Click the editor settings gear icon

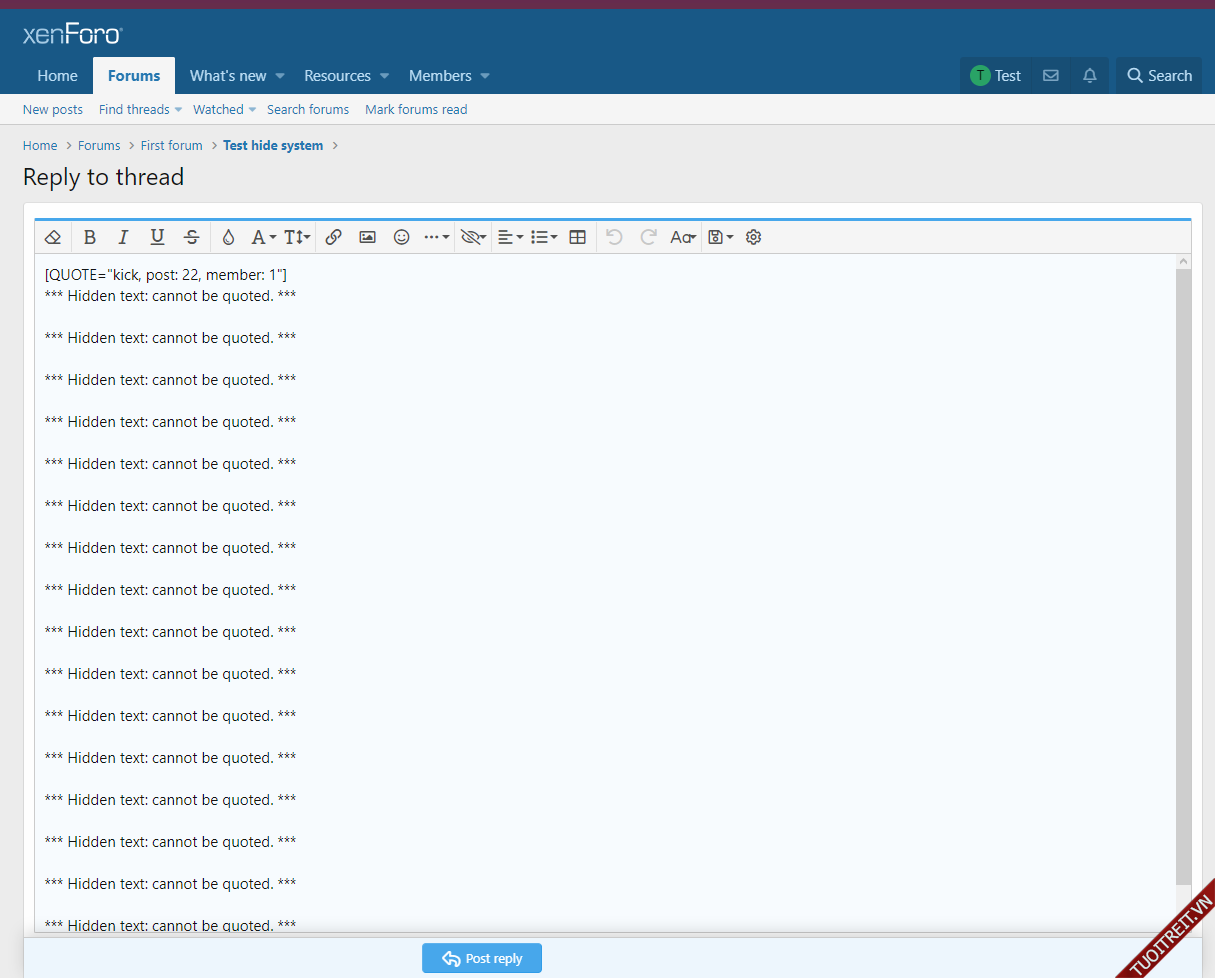754,237
